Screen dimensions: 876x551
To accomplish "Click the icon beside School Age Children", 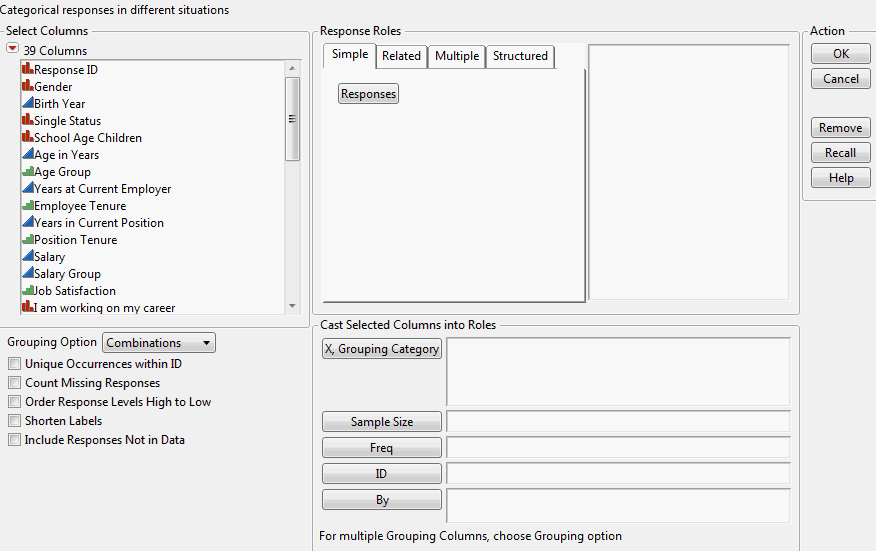I will tap(27, 138).
